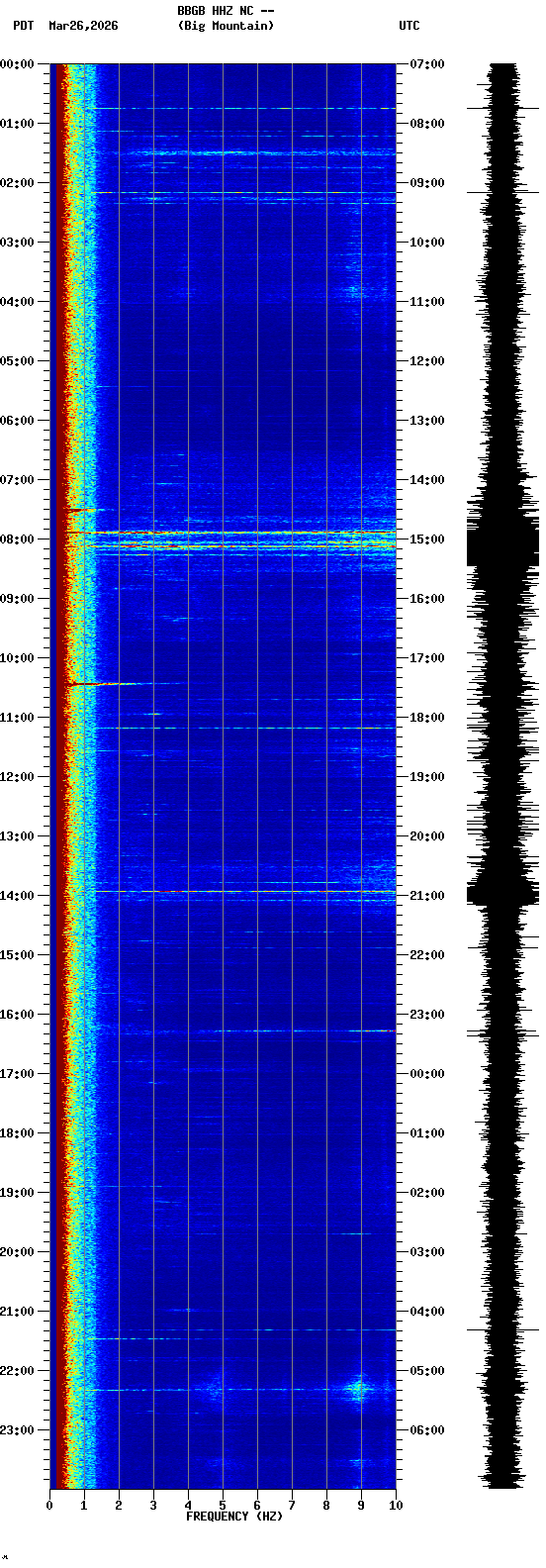Select the PDT axis '11:00' time label
This screenshot has height=1568, width=546.
click(17, 718)
